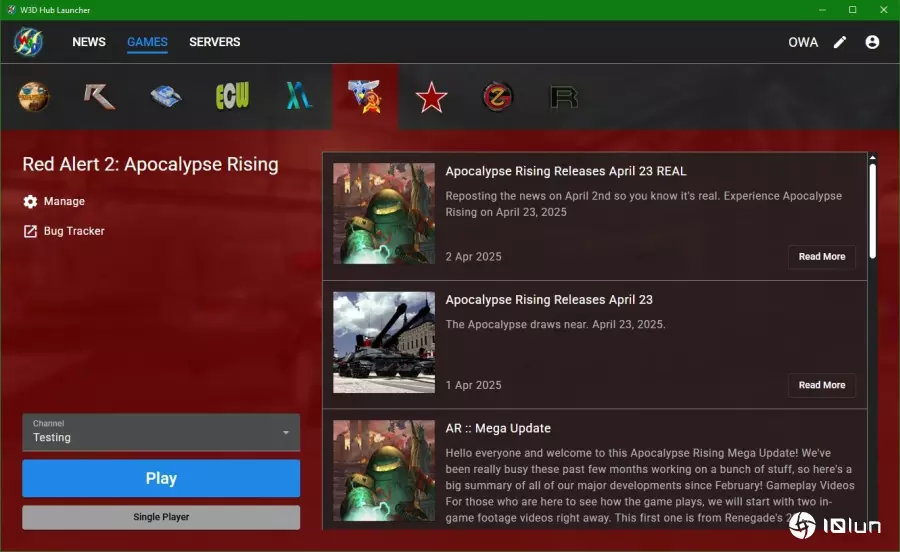
Task: Read More on the April 23 REAL article
Action: pyautogui.click(x=821, y=256)
